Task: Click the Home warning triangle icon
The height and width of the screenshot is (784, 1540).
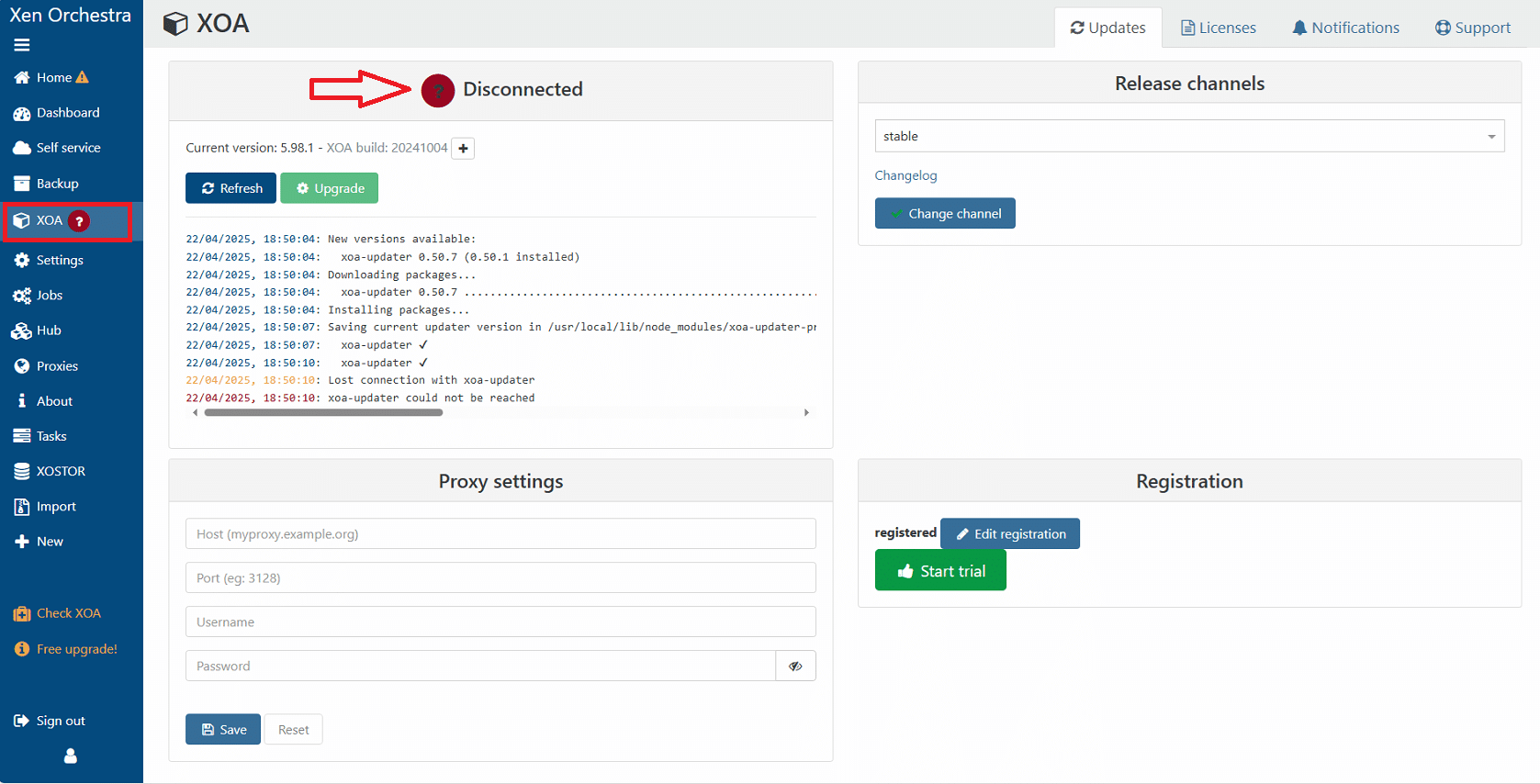Action: pos(83,78)
